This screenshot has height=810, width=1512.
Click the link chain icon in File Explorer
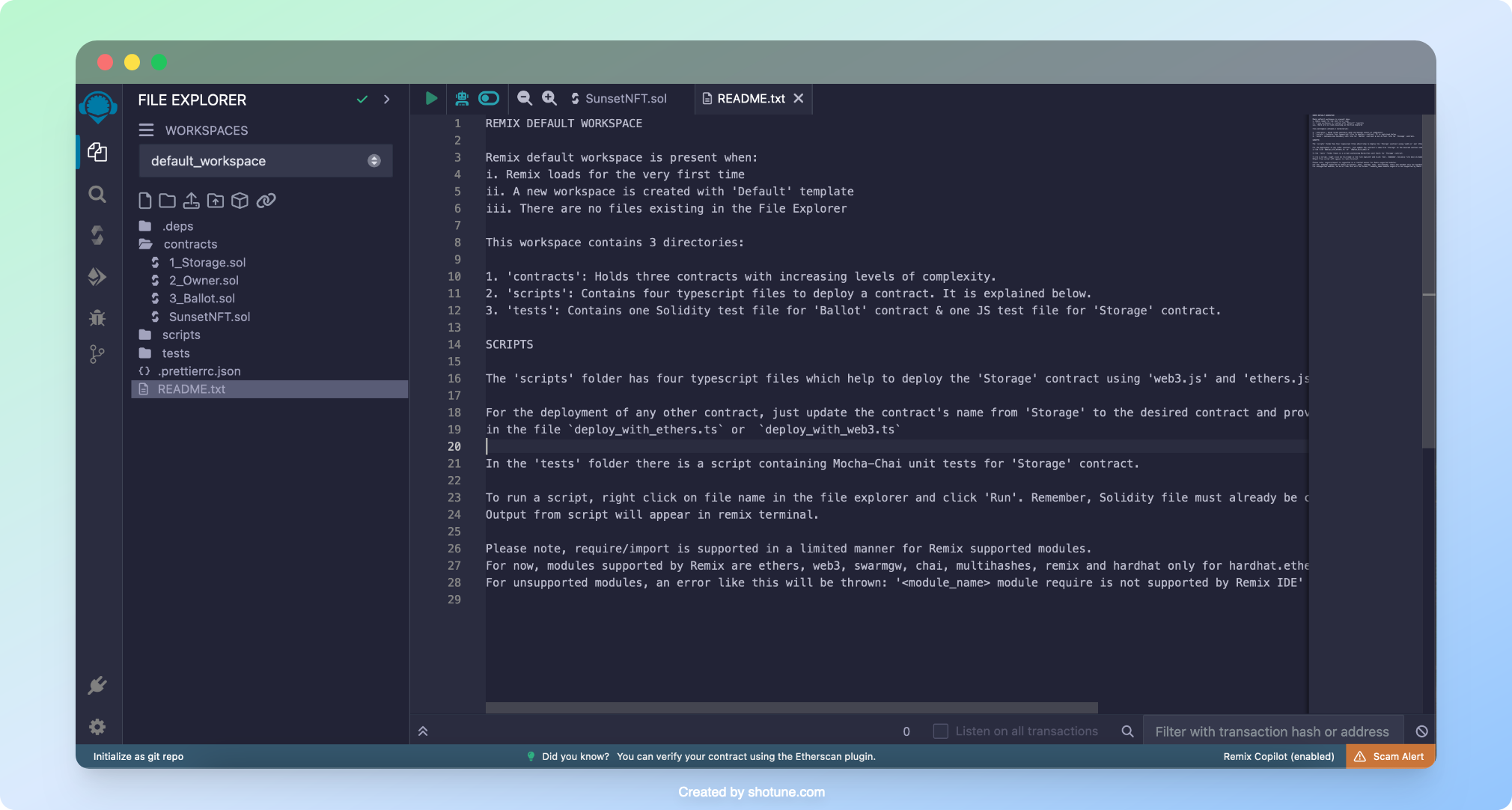click(266, 201)
